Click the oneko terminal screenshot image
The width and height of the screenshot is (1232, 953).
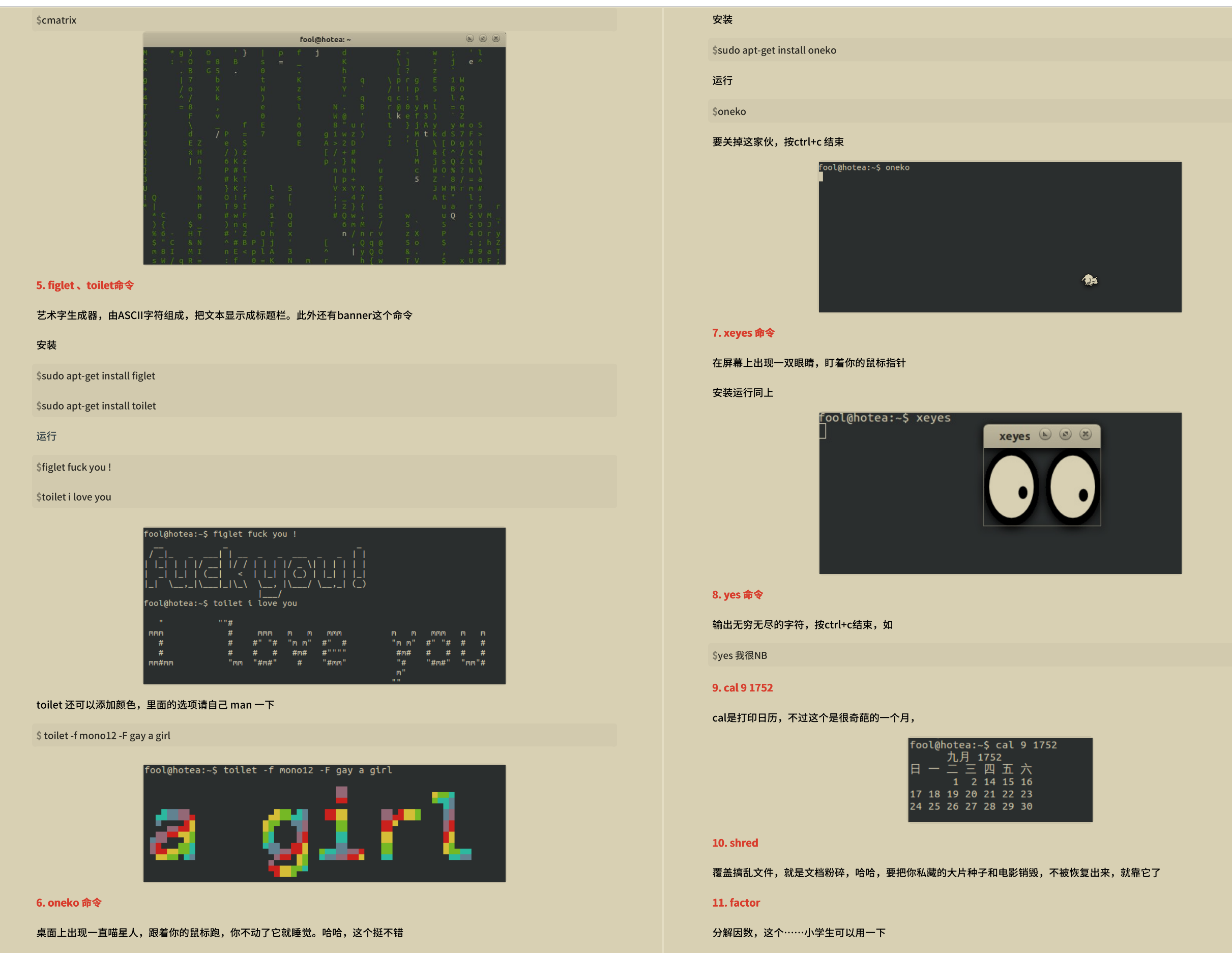pos(1000,237)
